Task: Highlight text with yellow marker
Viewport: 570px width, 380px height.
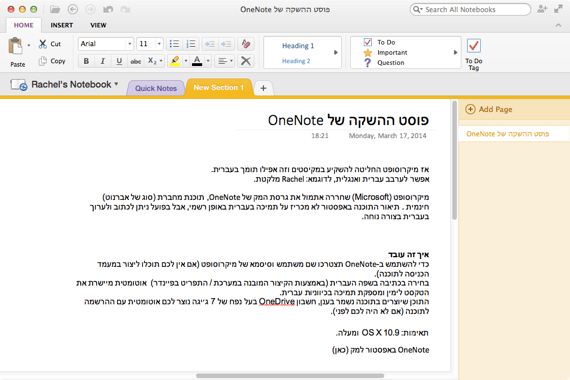Action: point(175,61)
